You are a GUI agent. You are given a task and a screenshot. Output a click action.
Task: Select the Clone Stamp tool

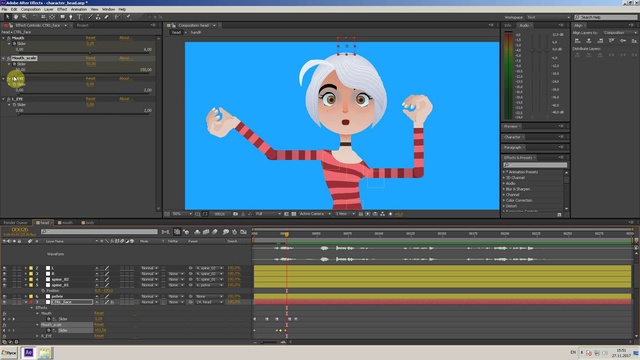[98, 17]
